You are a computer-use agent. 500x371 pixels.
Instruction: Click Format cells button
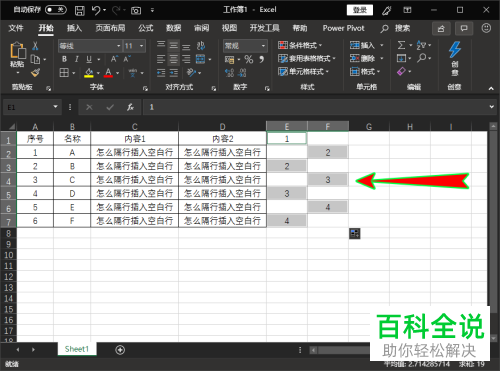click(x=365, y=72)
